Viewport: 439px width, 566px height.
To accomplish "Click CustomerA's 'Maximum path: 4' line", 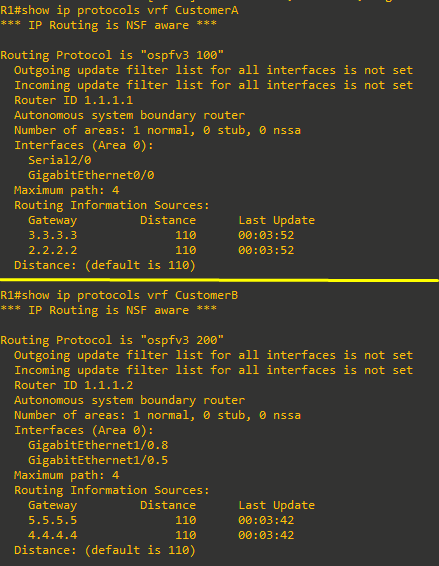I will pyautogui.click(x=66, y=190).
